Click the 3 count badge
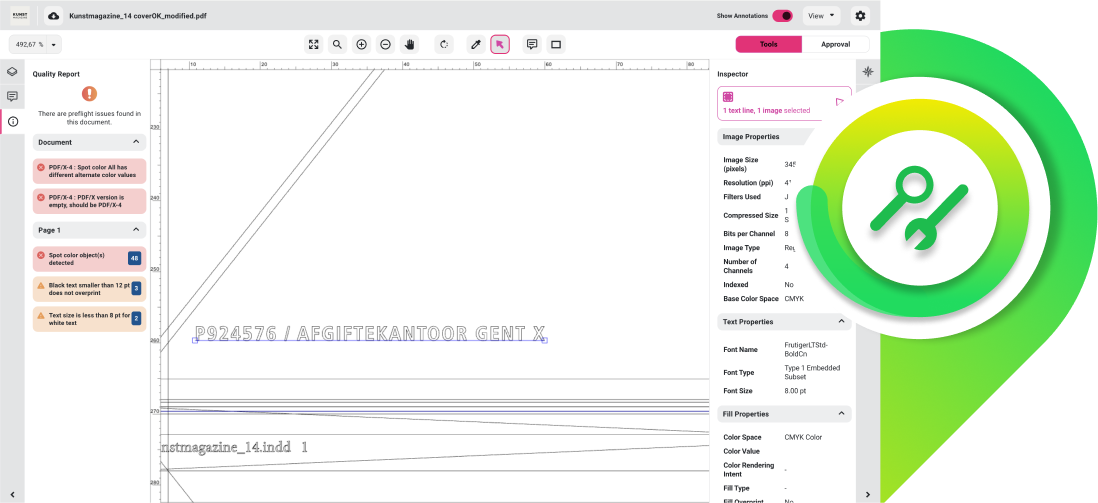This screenshot has width=1098, height=503. coord(136,289)
